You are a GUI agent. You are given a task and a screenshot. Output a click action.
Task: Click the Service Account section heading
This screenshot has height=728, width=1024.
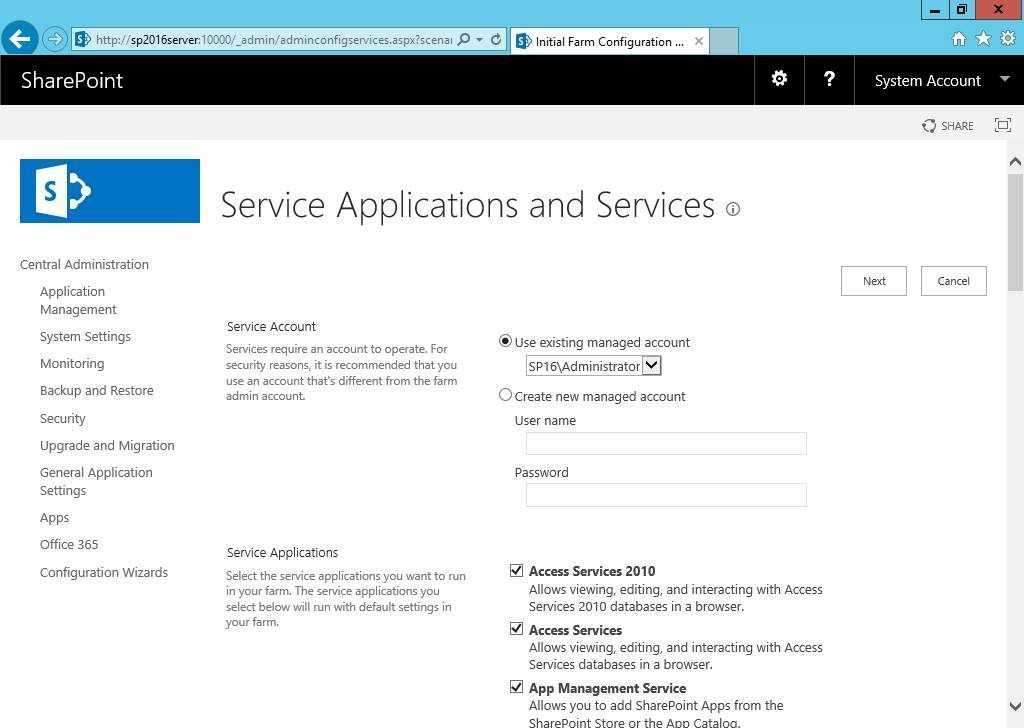coord(271,326)
